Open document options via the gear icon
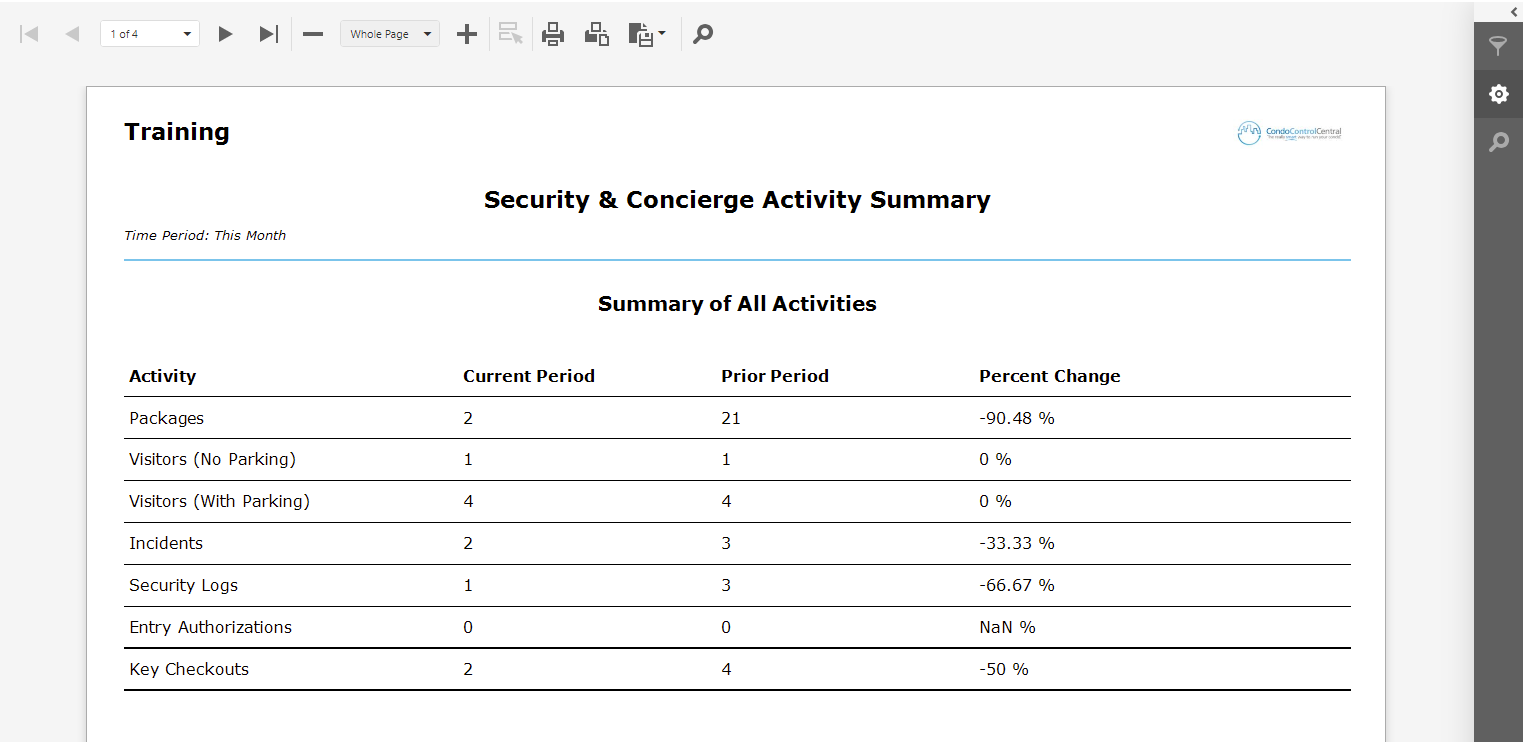1523x742 pixels. pyautogui.click(x=1498, y=93)
